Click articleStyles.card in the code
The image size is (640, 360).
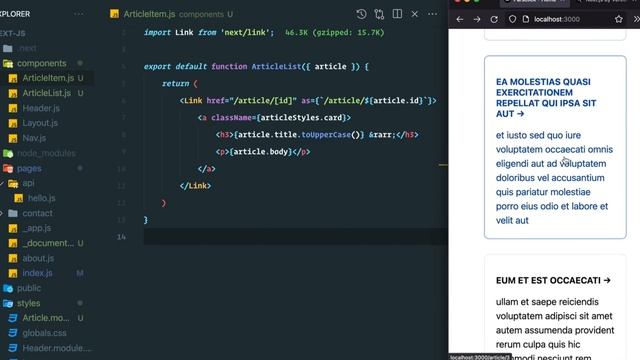pos(301,118)
